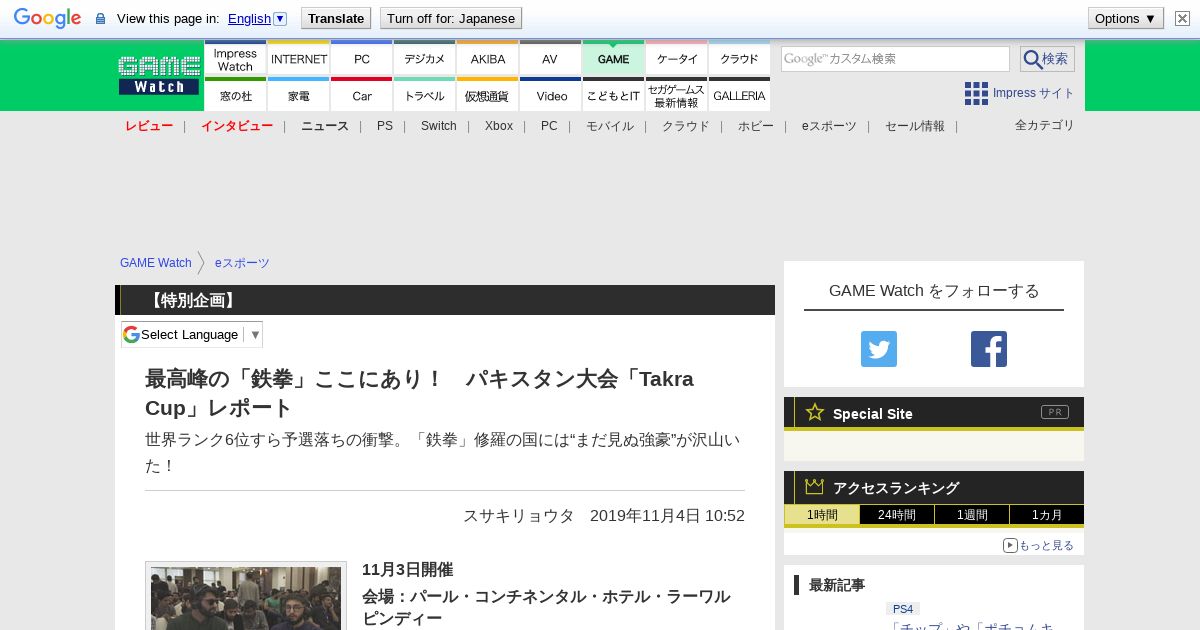The height and width of the screenshot is (630, 1200).
Task: Open 全カテゴリ list
Action: point(1045,125)
